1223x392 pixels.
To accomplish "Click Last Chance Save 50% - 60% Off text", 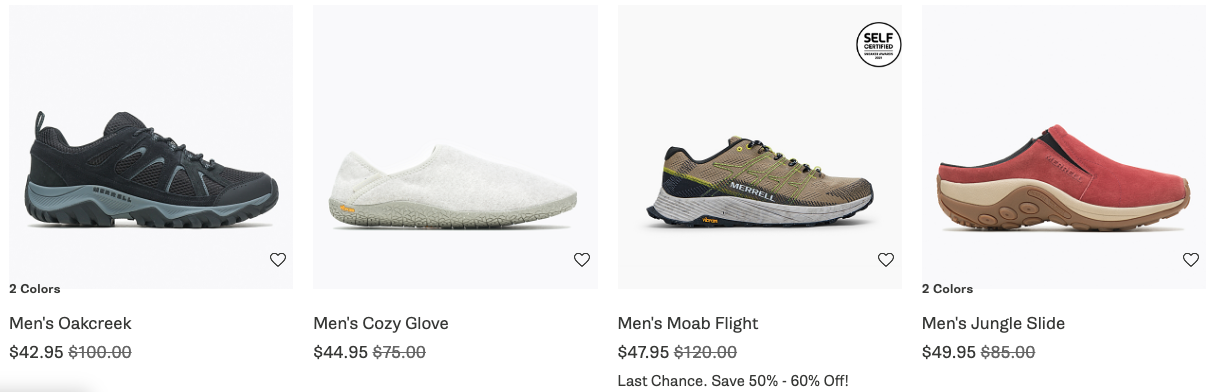I will [733, 380].
